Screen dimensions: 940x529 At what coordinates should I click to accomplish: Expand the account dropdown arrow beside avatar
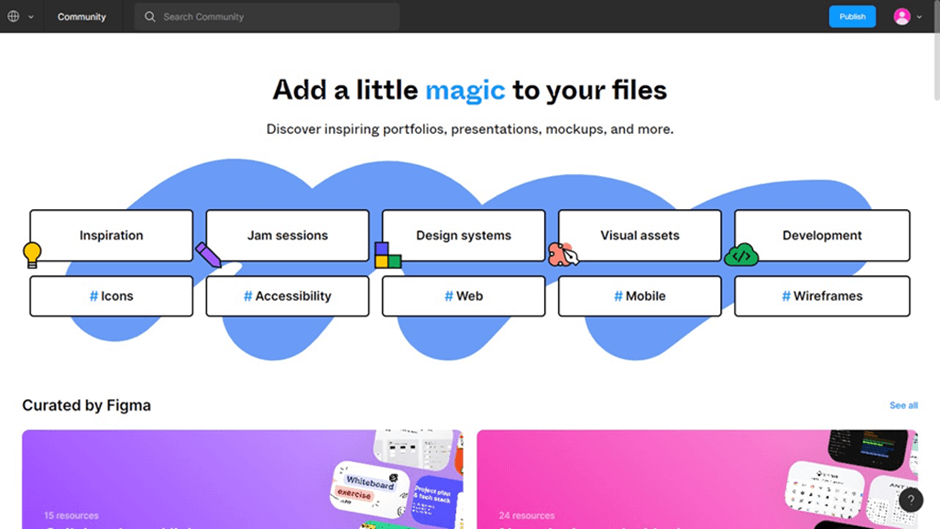(919, 17)
